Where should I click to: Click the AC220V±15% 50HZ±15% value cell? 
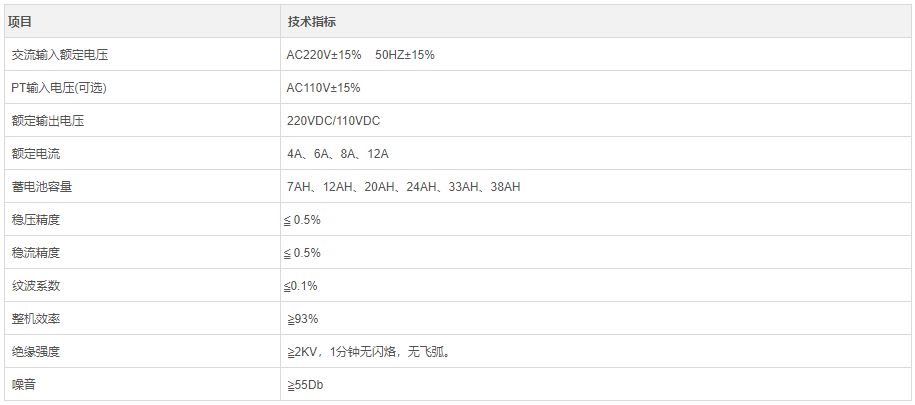point(360,55)
